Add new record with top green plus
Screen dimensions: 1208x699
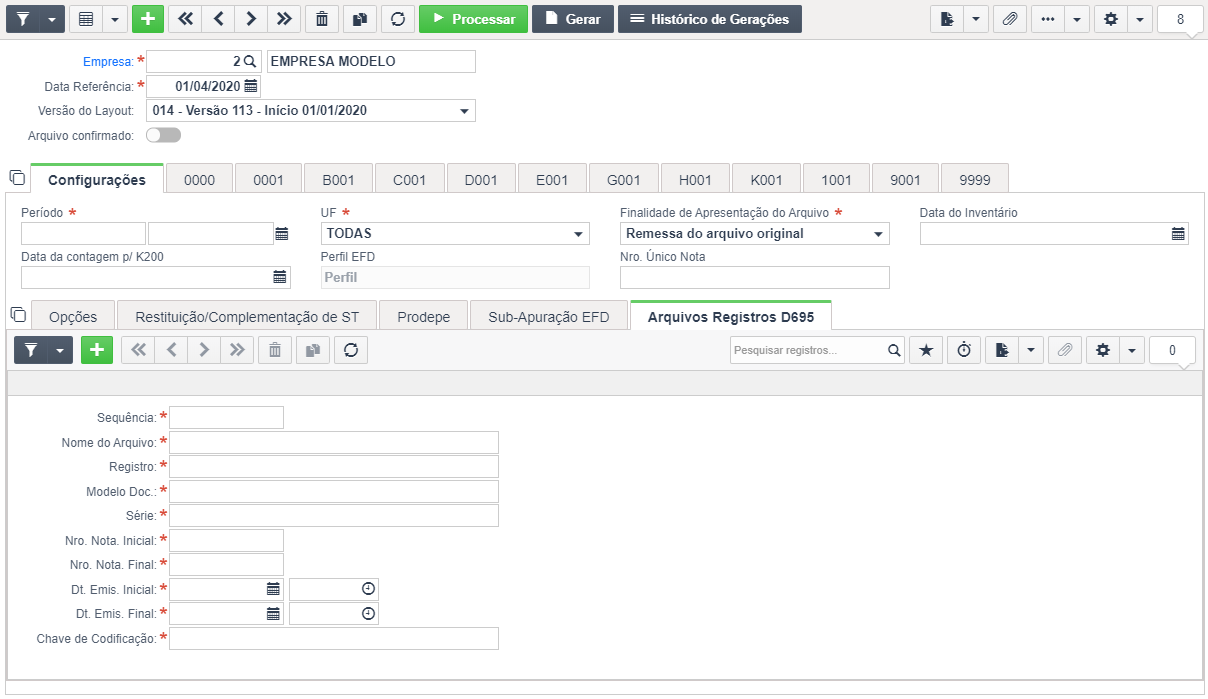point(147,19)
